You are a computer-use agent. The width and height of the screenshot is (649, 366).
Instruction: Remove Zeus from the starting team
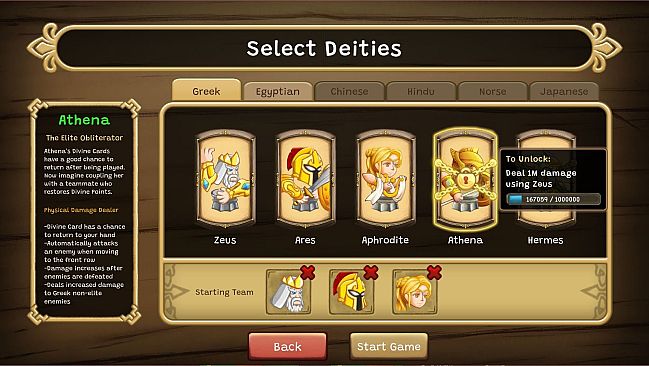[x=308, y=272]
